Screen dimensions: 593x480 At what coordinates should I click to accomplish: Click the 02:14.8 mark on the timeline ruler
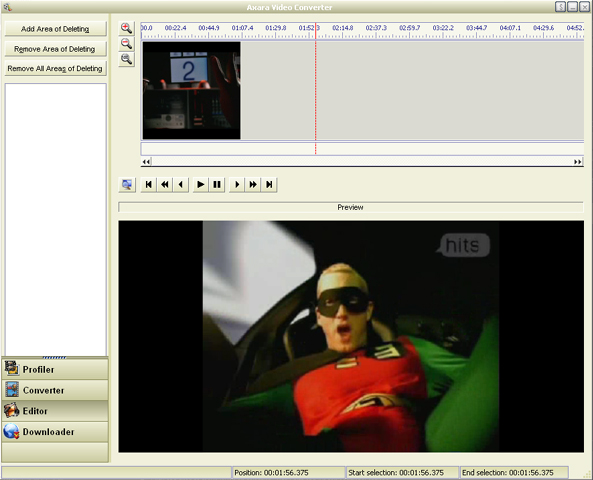click(x=343, y=28)
